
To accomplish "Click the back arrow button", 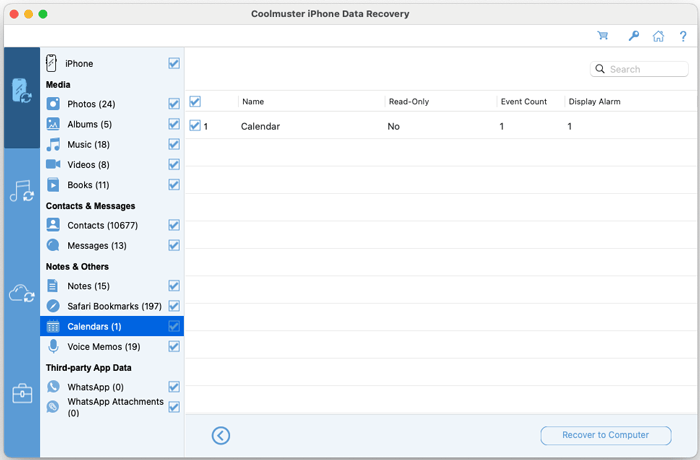I will tap(221, 435).
